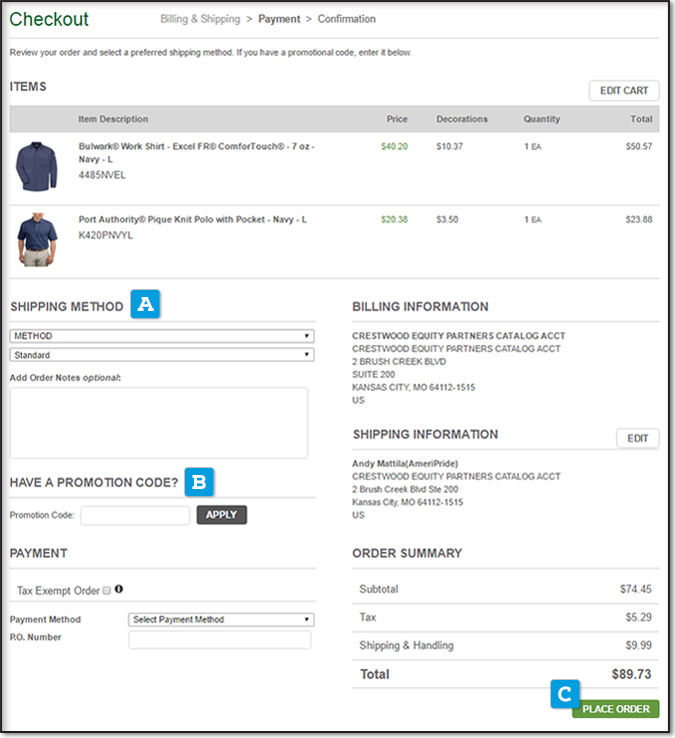The width and height of the screenshot is (675, 738).
Task: Click the Tax Exempt info icon
Action: click(119, 590)
